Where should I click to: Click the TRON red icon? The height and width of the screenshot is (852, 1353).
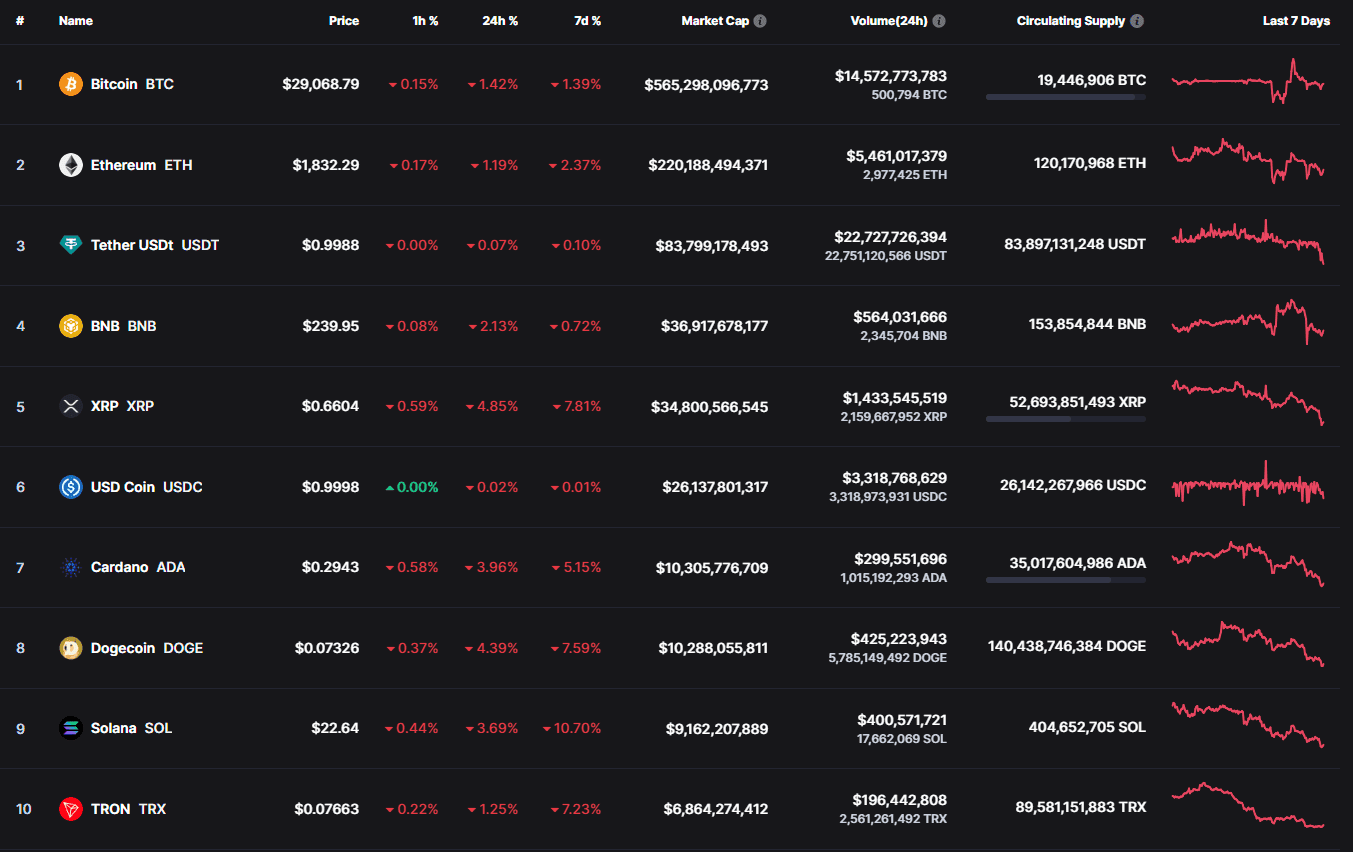[70, 809]
